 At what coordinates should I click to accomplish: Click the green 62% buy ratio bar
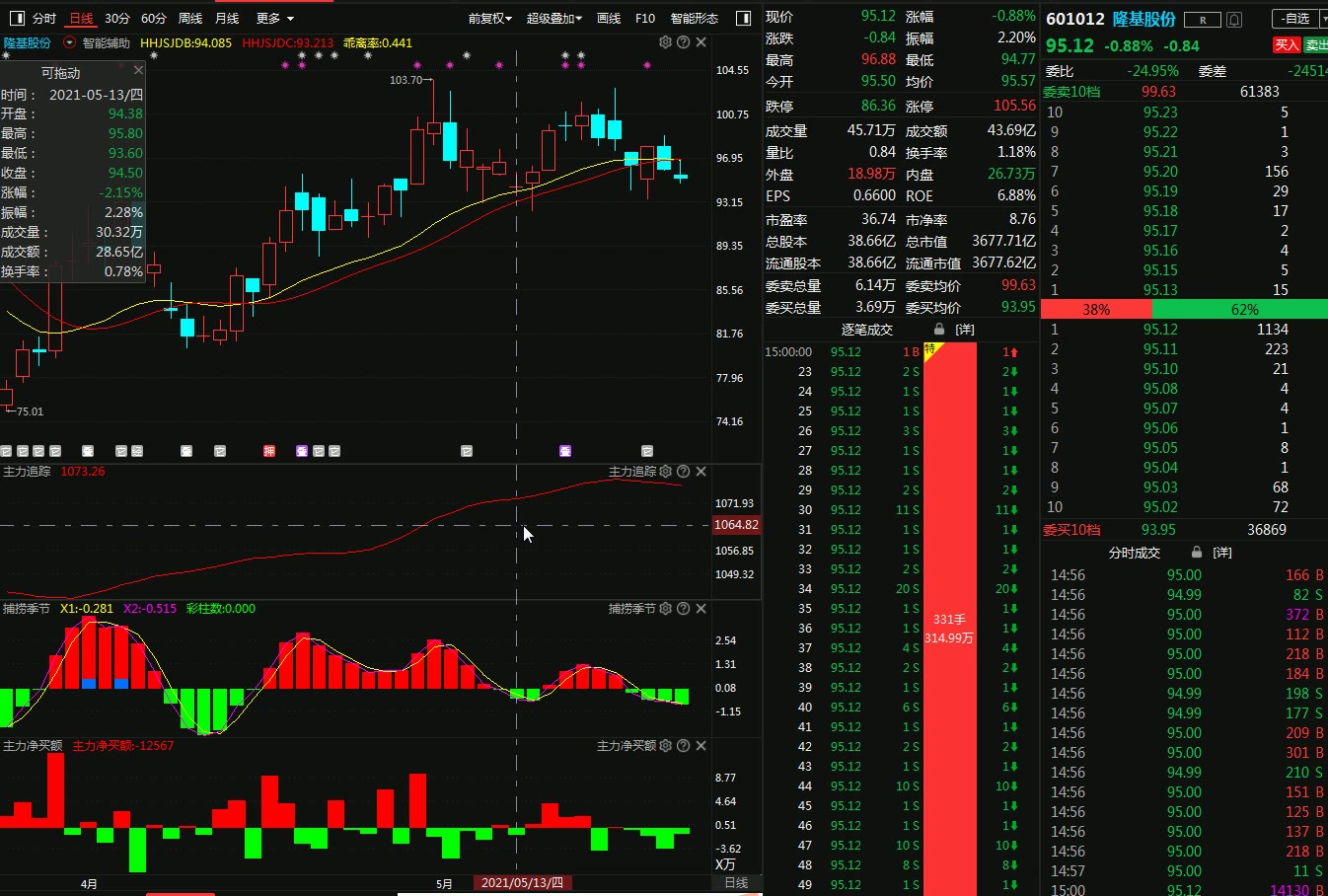(1239, 309)
